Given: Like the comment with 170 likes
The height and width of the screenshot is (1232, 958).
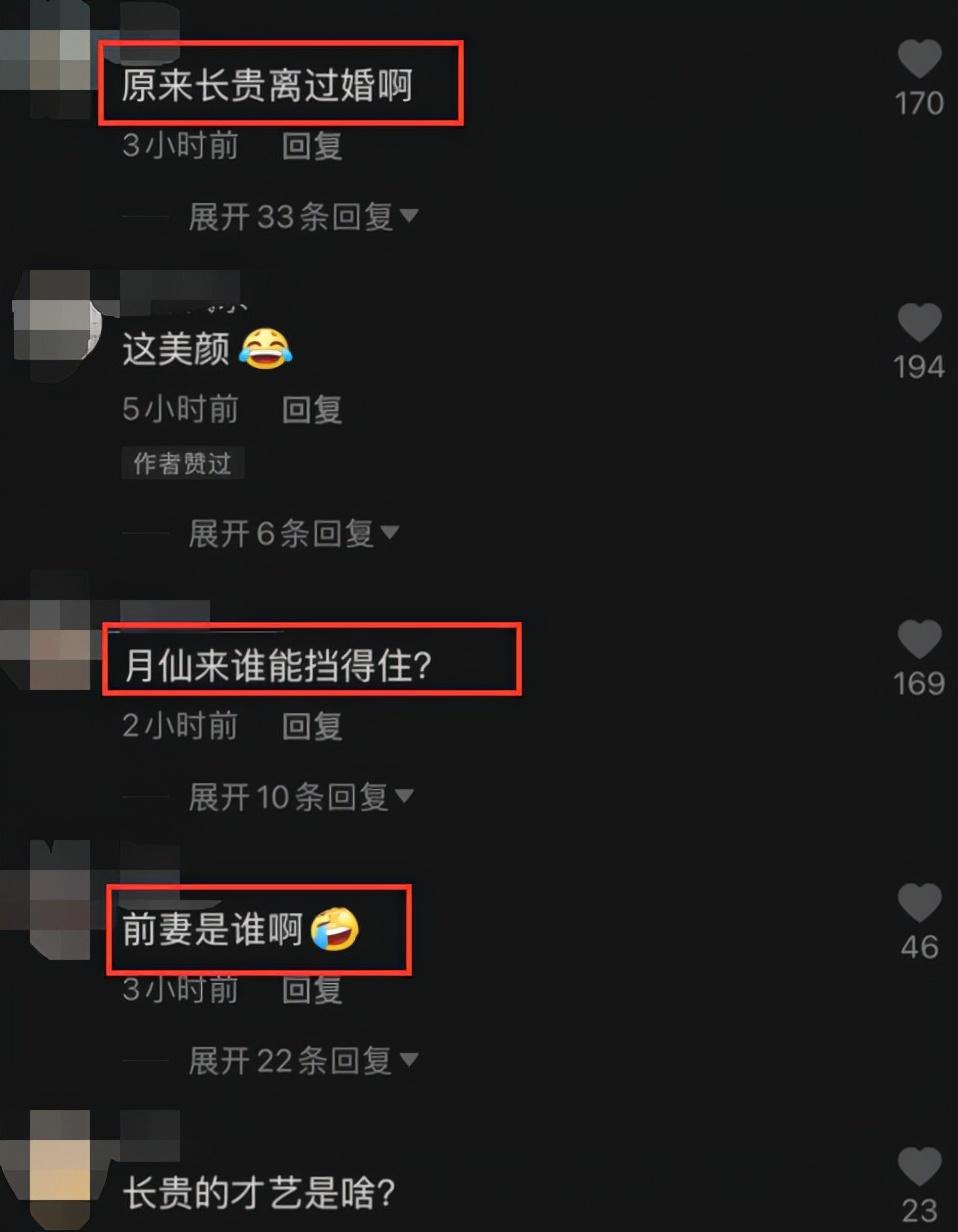Looking at the screenshot, I should pyautogui.click(x=919, y=60).
